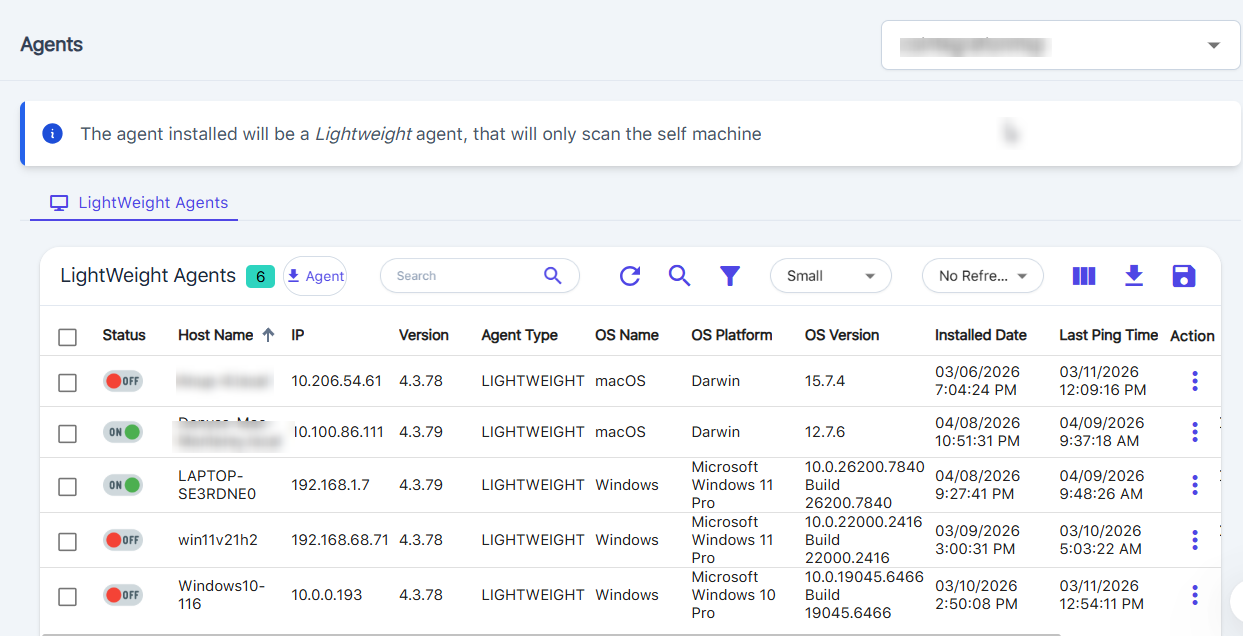Screen dimensions: 1243x636
Task: Open the Small row size dropdown
Action: tap(830, 276)
